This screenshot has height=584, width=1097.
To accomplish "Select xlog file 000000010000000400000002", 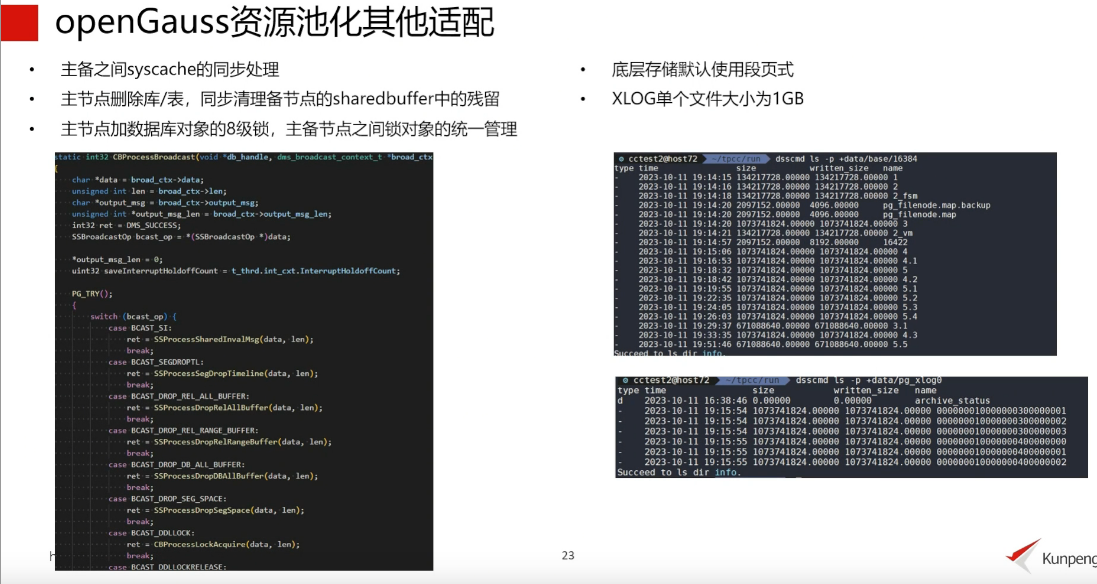I will pos(842,462).
